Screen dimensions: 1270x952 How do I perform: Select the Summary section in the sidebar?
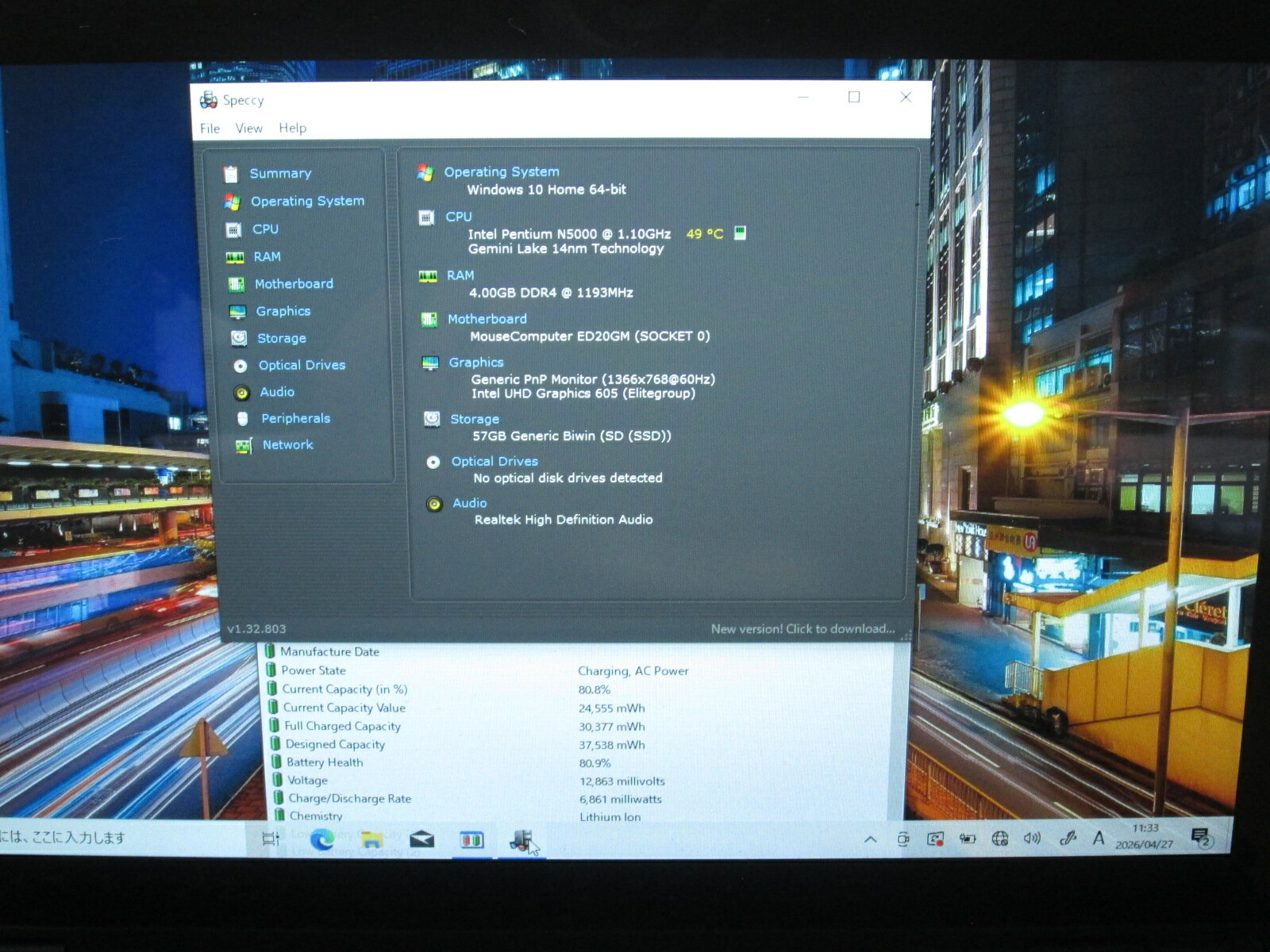pyautogui.click(x=280, y=173)
